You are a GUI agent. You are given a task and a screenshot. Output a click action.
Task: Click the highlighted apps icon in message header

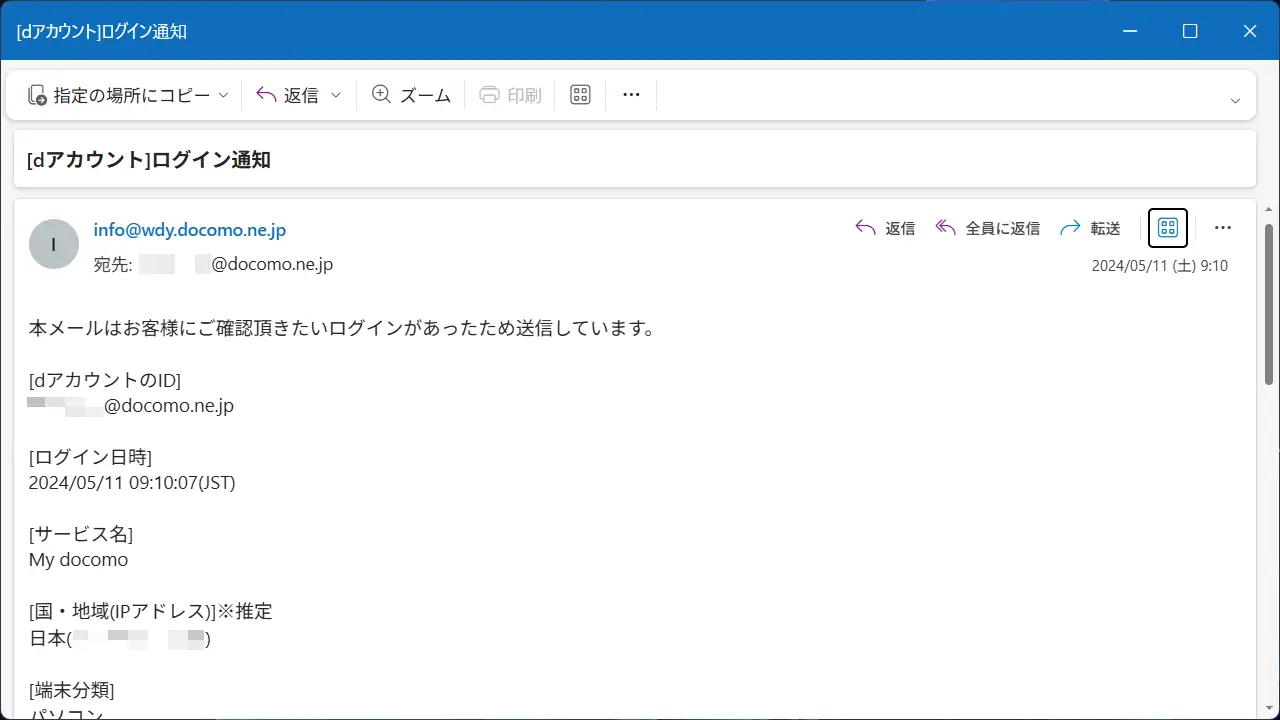1168,228
